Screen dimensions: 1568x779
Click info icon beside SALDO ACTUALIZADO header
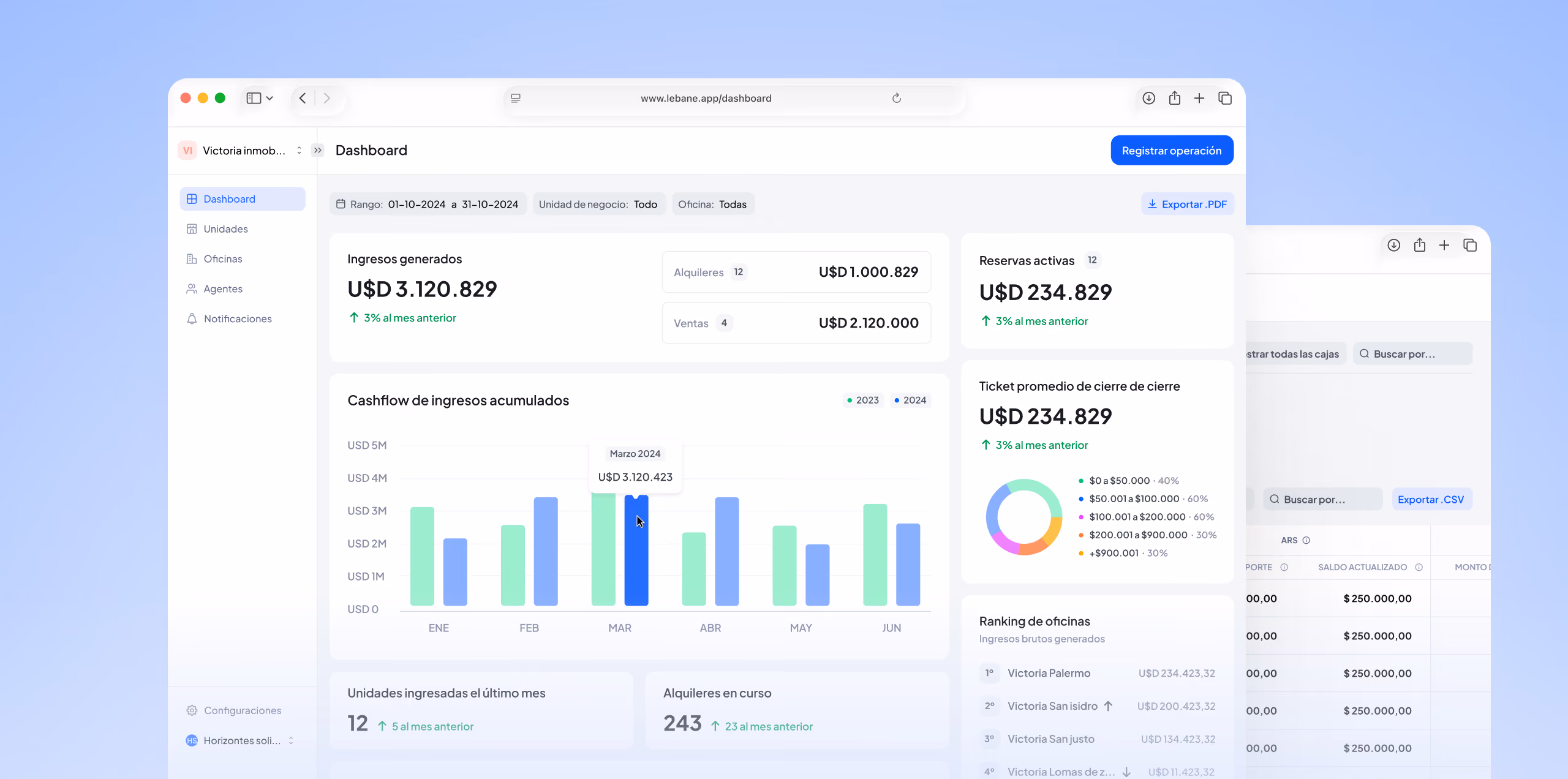click(1419, 568)
